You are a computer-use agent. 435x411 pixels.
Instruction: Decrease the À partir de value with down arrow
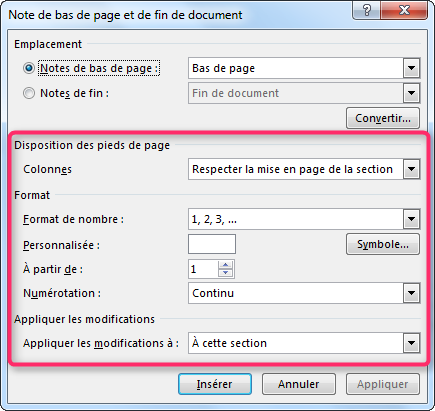[226, 273]
